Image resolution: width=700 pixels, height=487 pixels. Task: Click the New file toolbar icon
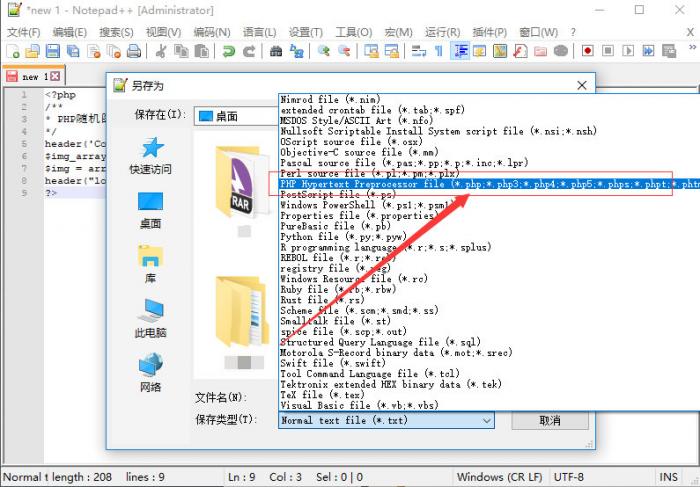[13, 51]
